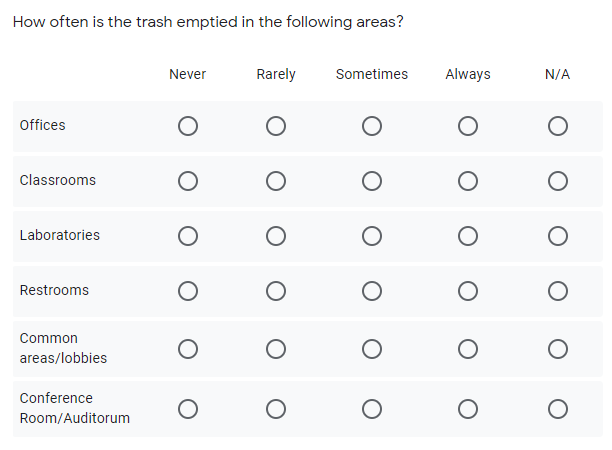Viewport: 612px width, 450px height.
Task: Select Never for Offices
Action: (188, 126)
